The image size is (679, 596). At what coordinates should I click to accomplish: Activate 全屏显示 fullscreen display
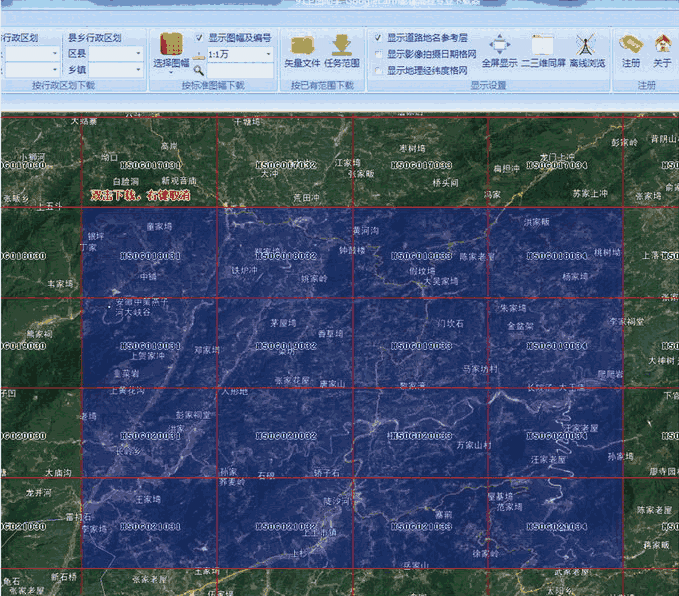[x=499, y=51]
